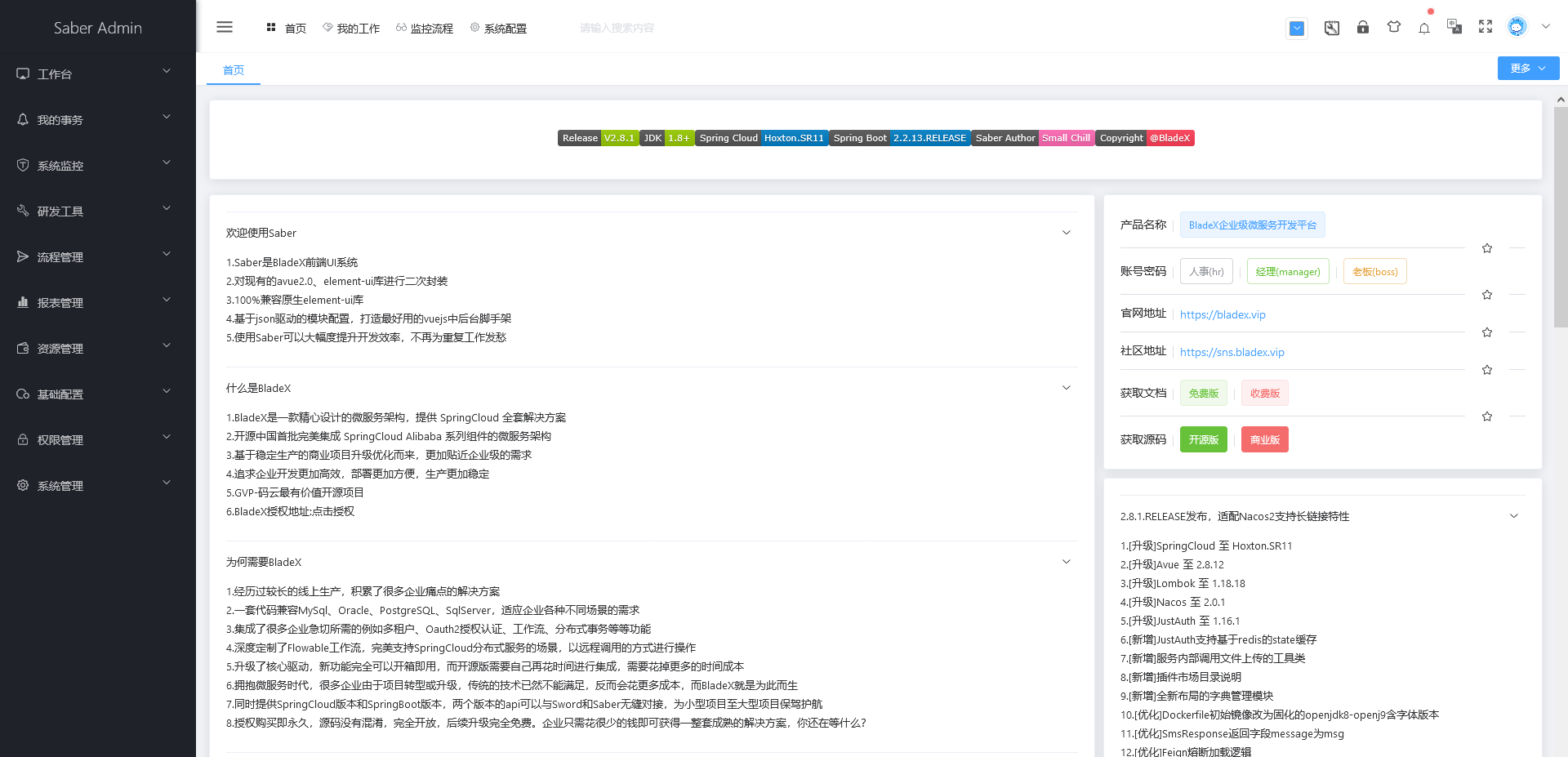This screenshot has height=757, width=1568.
Task: Lock the screen with the padlock icon
Action: [1363, 27]
